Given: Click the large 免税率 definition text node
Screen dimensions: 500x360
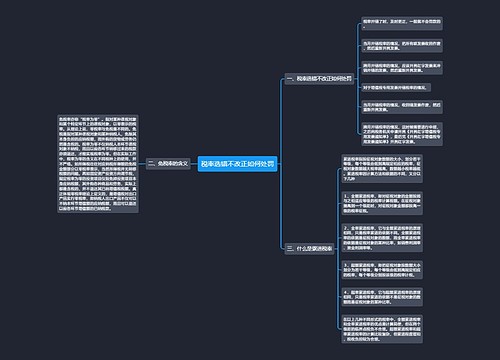Looking at the screenshot, I should pos(98,164).
